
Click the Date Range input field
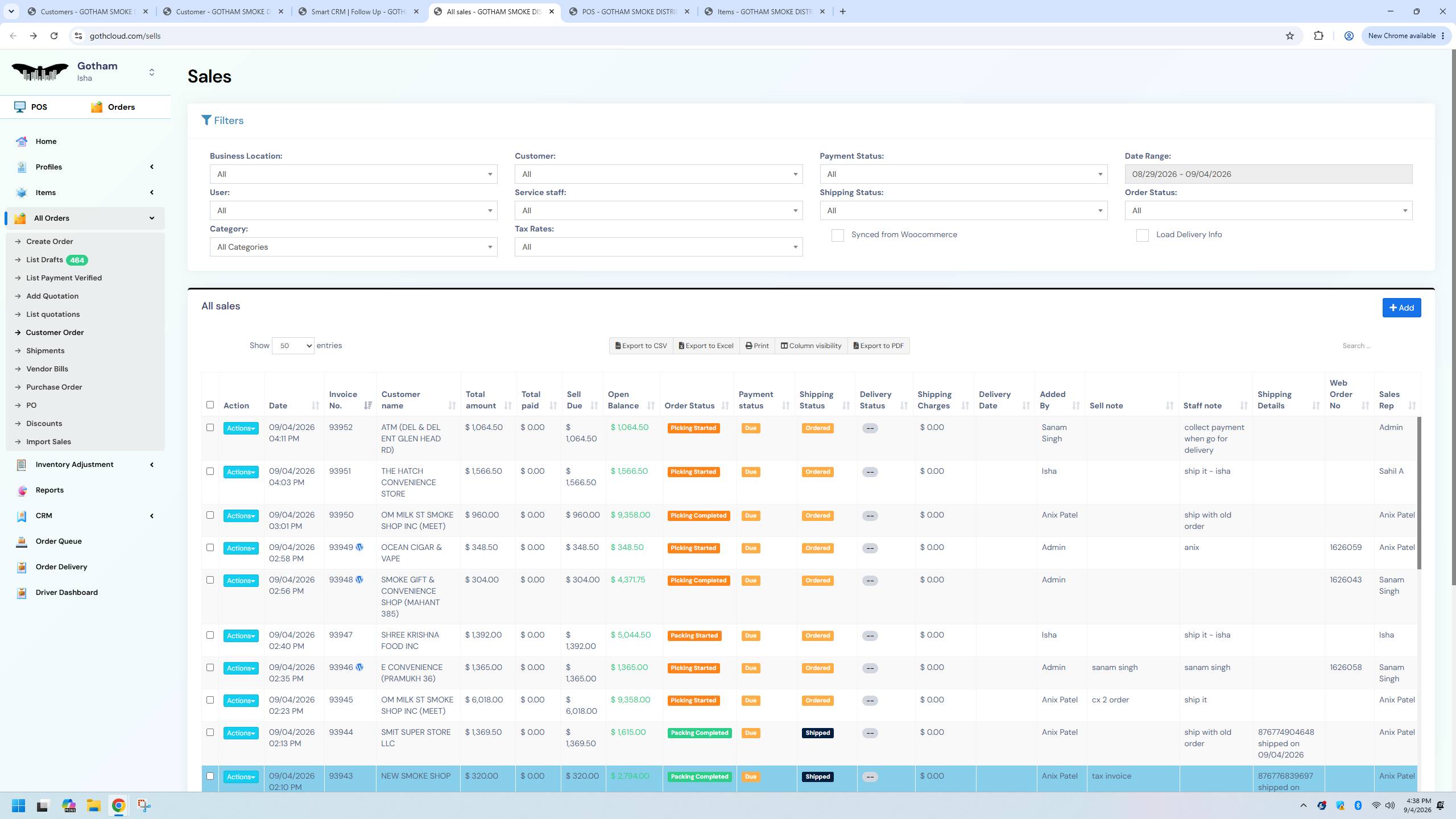coord(1268,174)
